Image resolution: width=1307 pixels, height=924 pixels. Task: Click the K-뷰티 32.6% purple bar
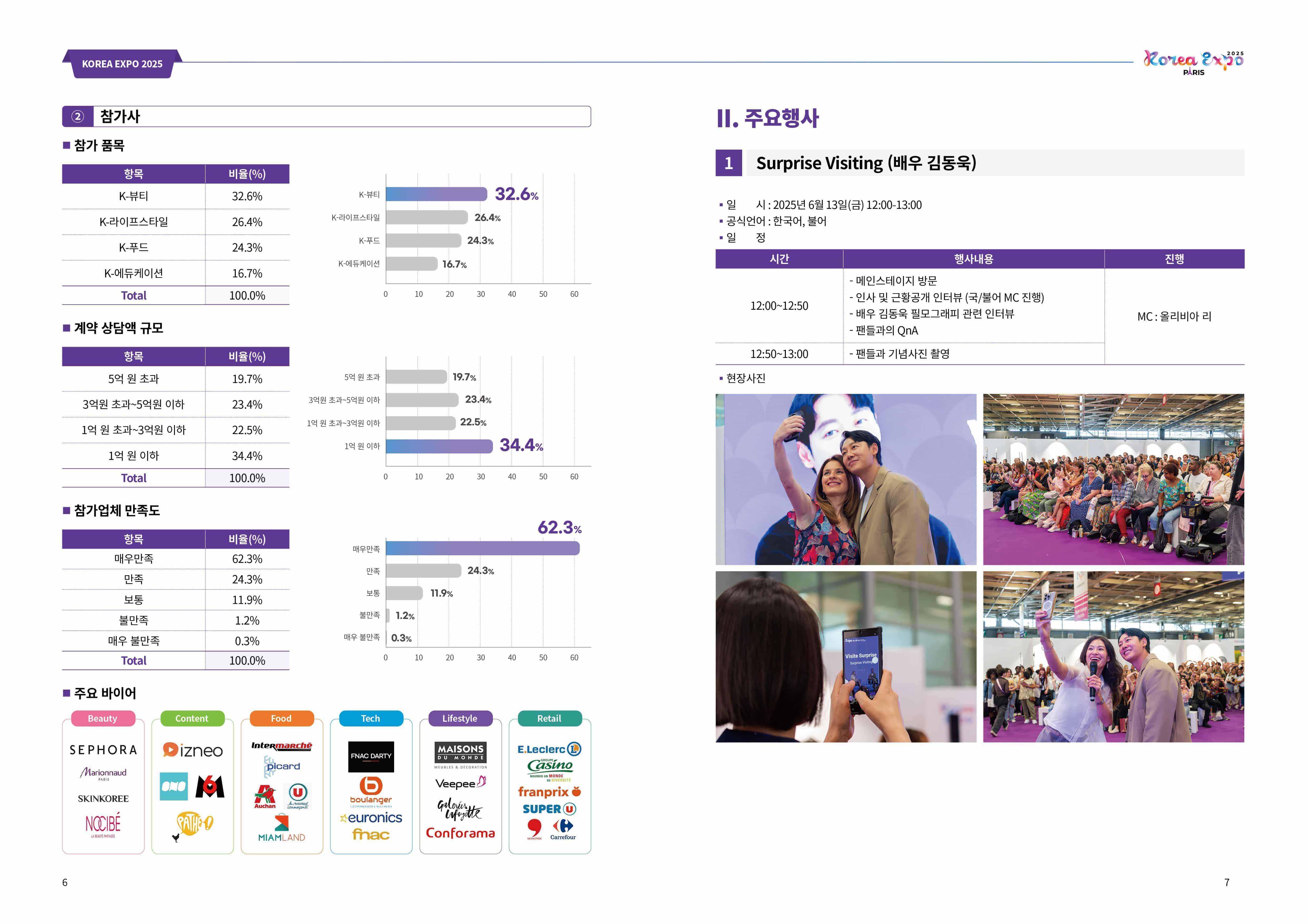[437, 194]
